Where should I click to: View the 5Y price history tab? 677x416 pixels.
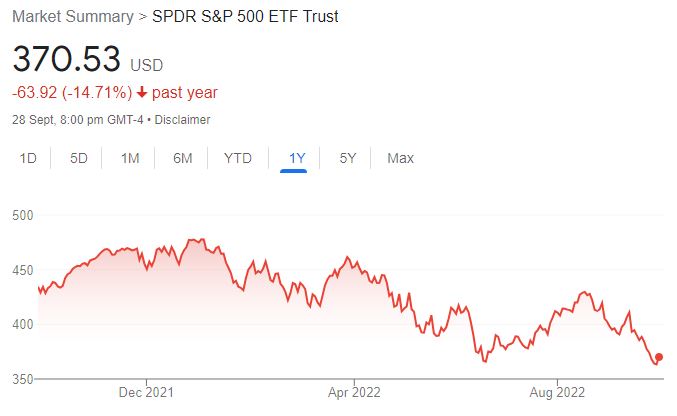348,158
